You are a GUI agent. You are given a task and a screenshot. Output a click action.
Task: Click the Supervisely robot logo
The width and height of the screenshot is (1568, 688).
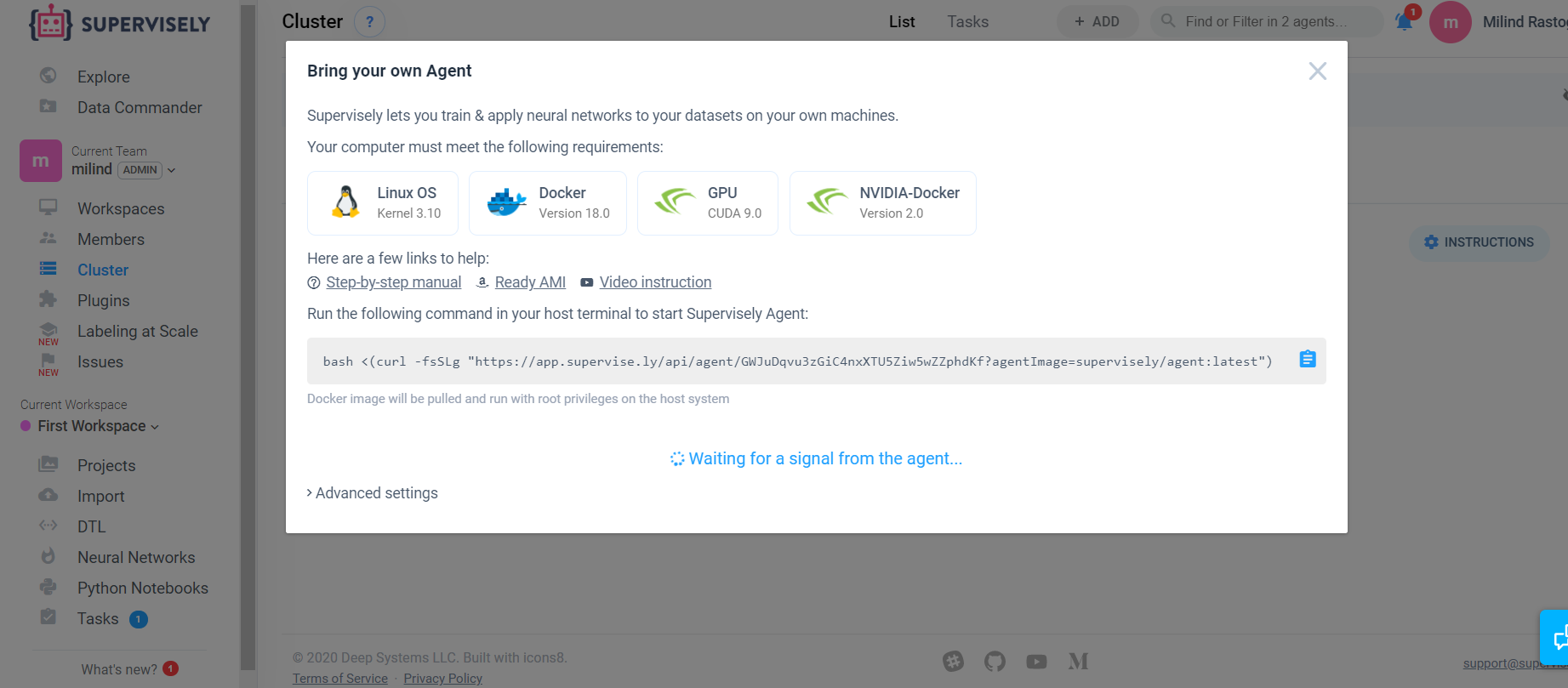(51, 23)
